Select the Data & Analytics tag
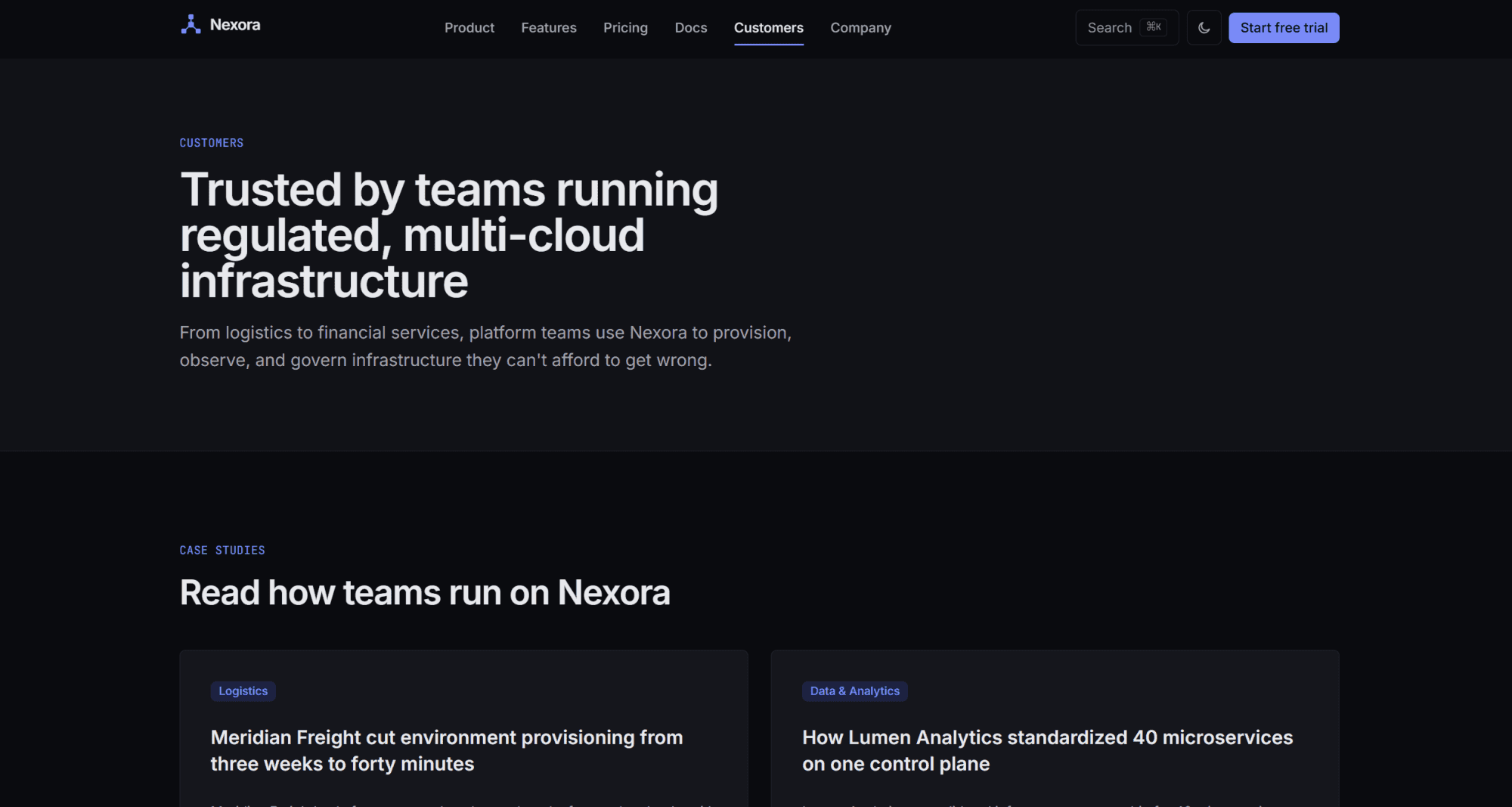 (854, 691)
